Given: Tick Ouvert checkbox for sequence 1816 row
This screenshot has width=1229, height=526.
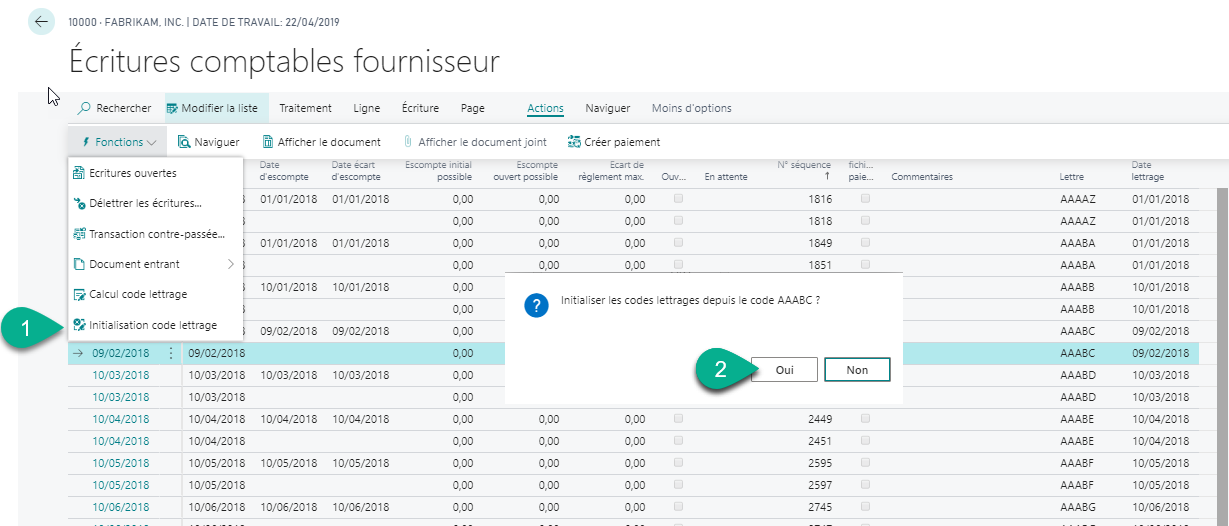Looking at the screenshot, I should tap(679, 199).
